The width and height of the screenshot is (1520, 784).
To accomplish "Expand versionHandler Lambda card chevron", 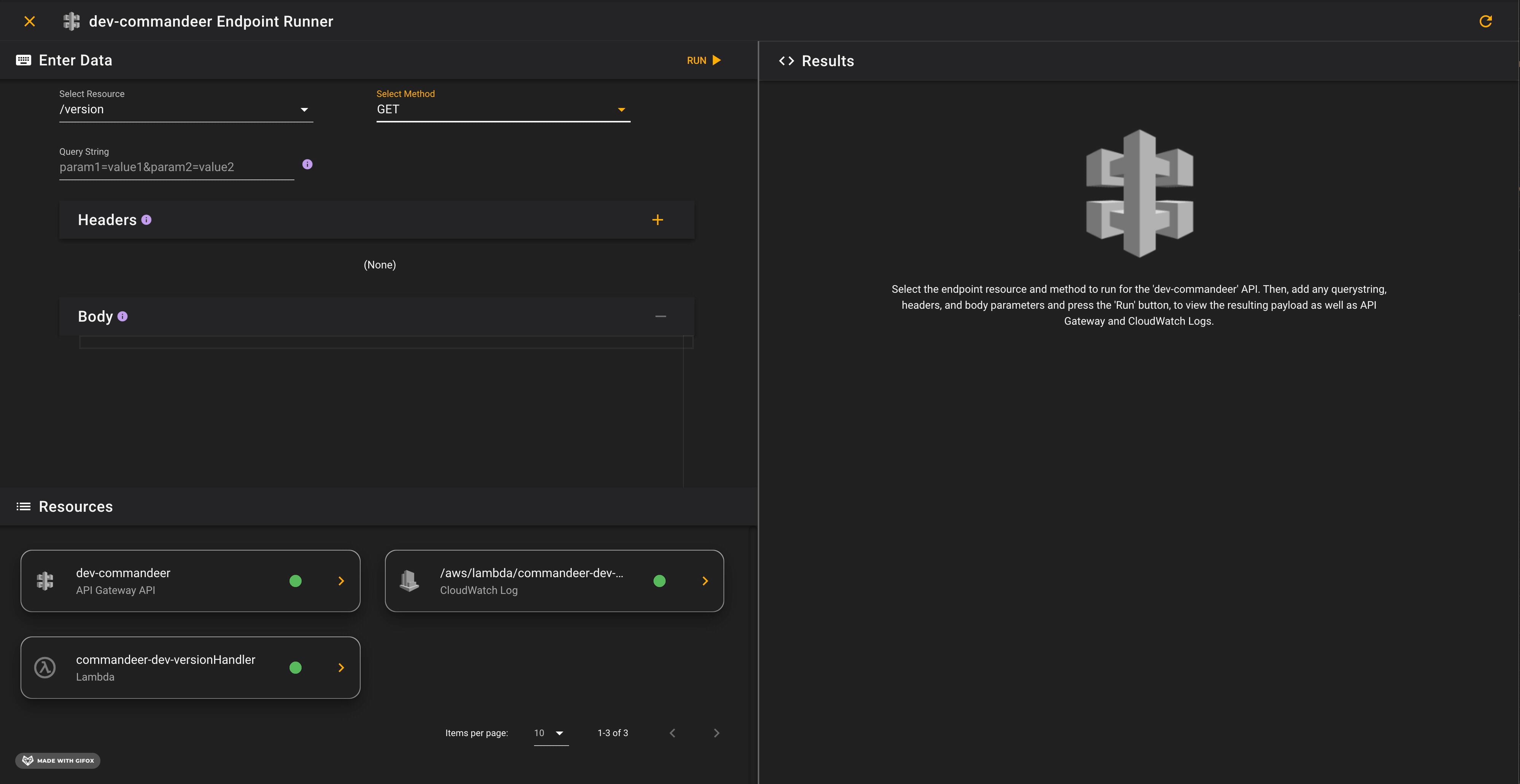I will (x=341, y=668).
